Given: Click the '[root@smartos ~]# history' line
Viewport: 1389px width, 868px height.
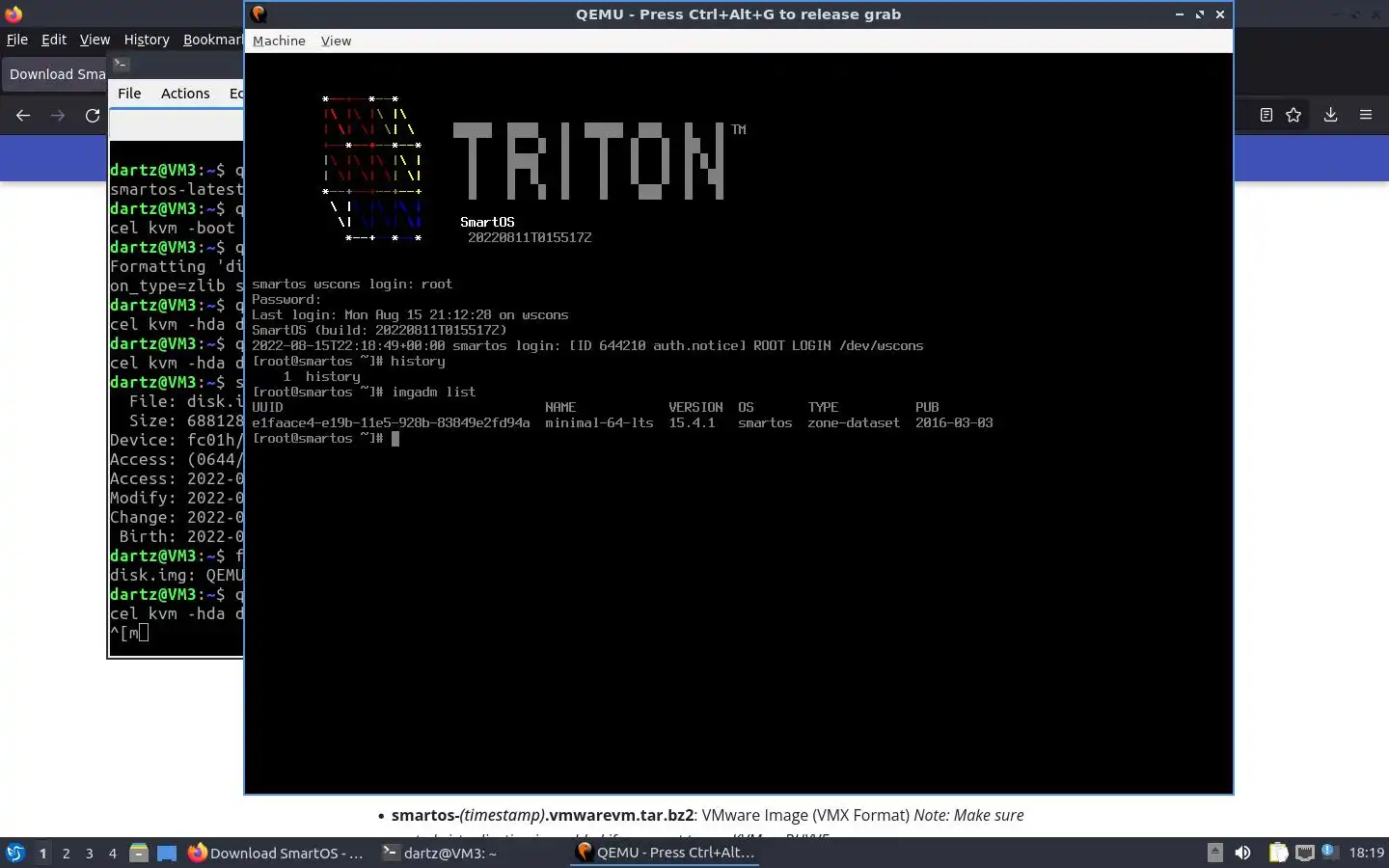Looking at the screenshot, I should tap(348, 361).
